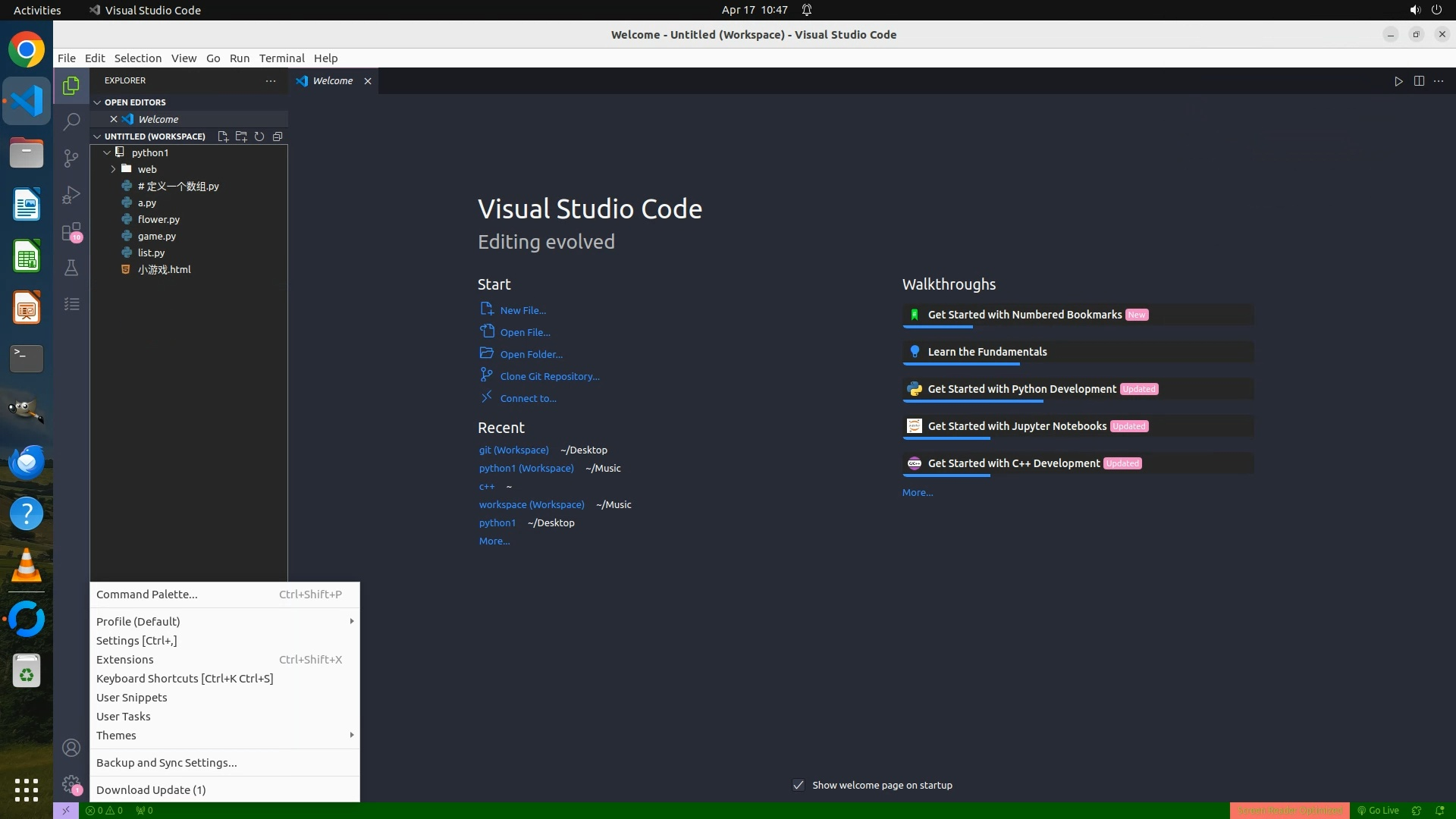
Task: Open the Run and Debug view
Action: click(x=71, y=195)
